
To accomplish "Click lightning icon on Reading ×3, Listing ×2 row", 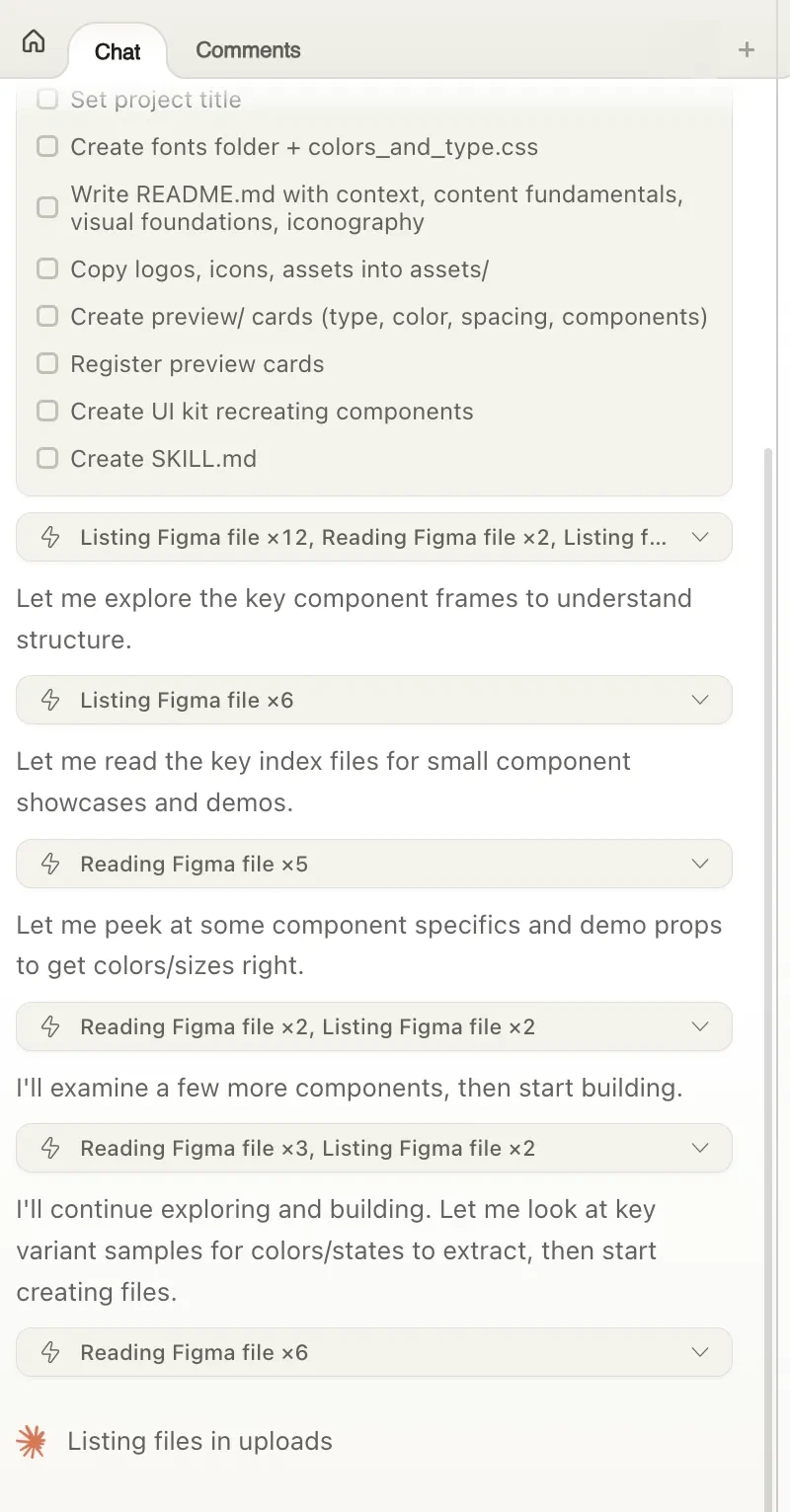I will tap(49, 1148).
